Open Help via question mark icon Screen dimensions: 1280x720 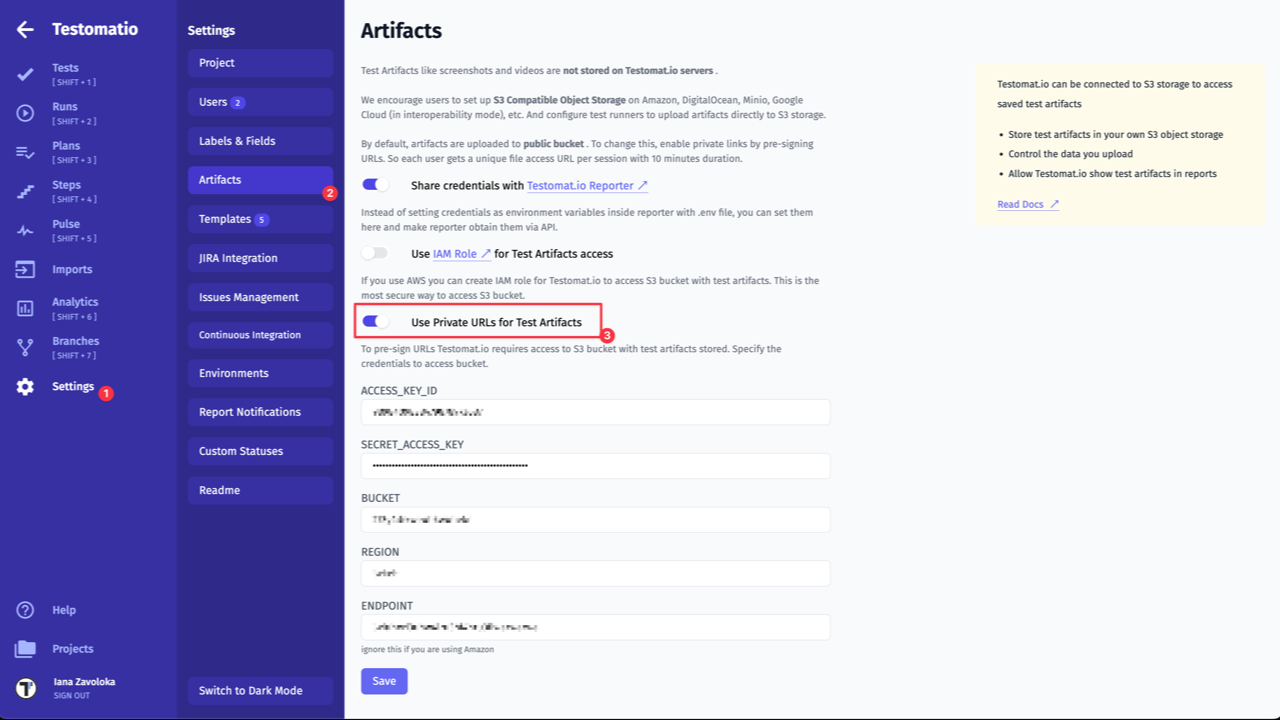[x=25, y=610]
